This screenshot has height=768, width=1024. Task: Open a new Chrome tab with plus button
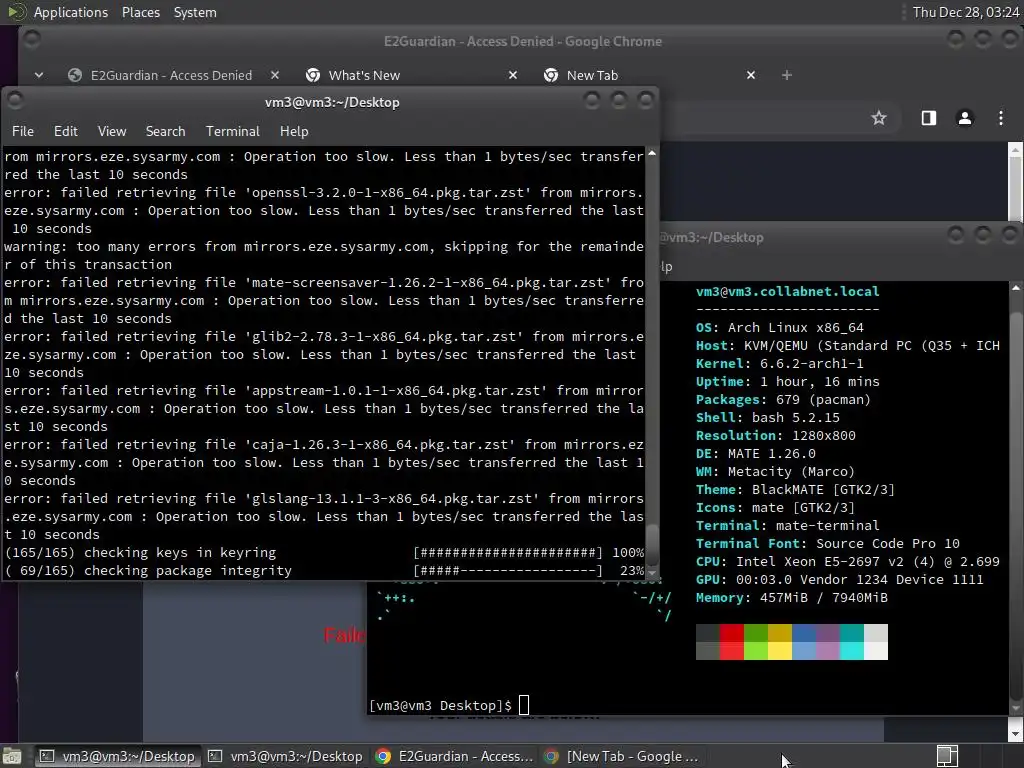click(786, 75)
